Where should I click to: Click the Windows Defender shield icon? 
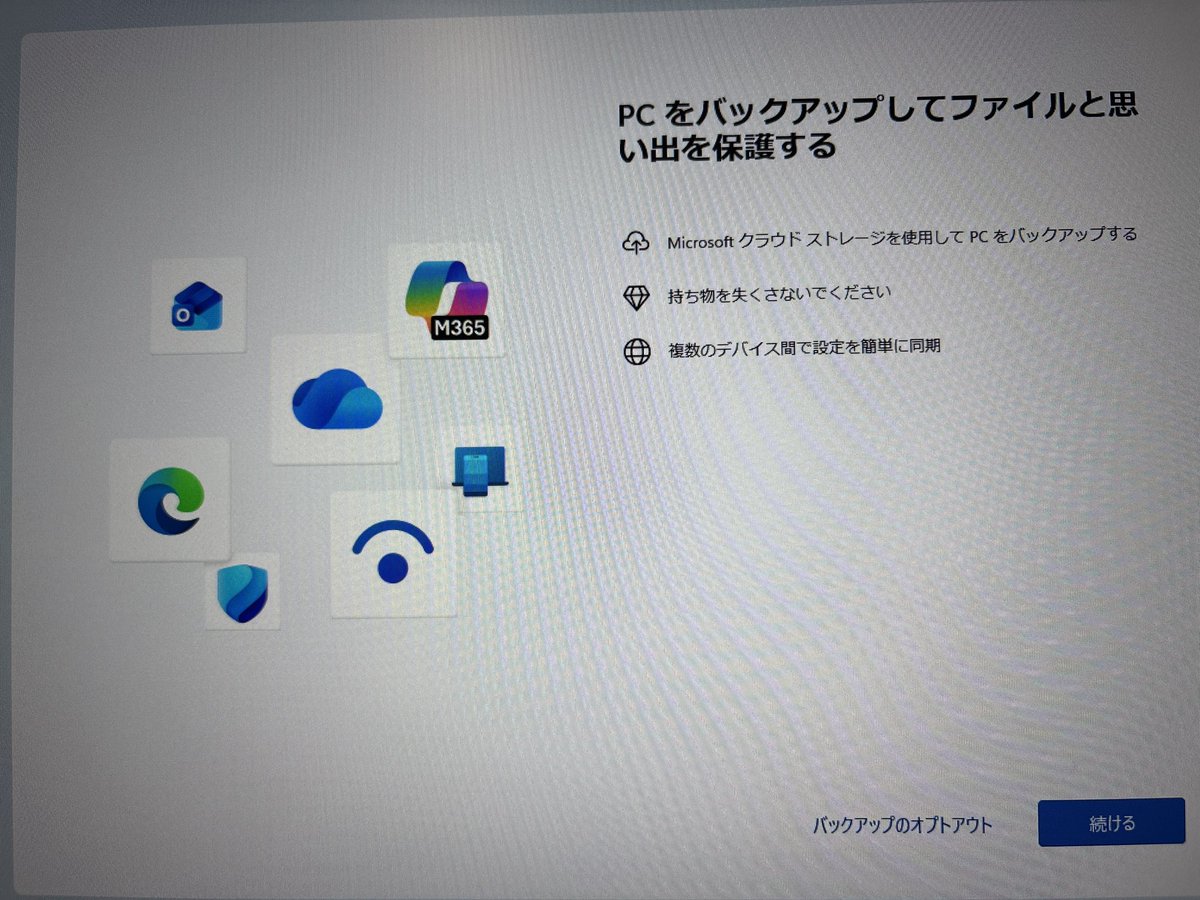coord(242,591)
